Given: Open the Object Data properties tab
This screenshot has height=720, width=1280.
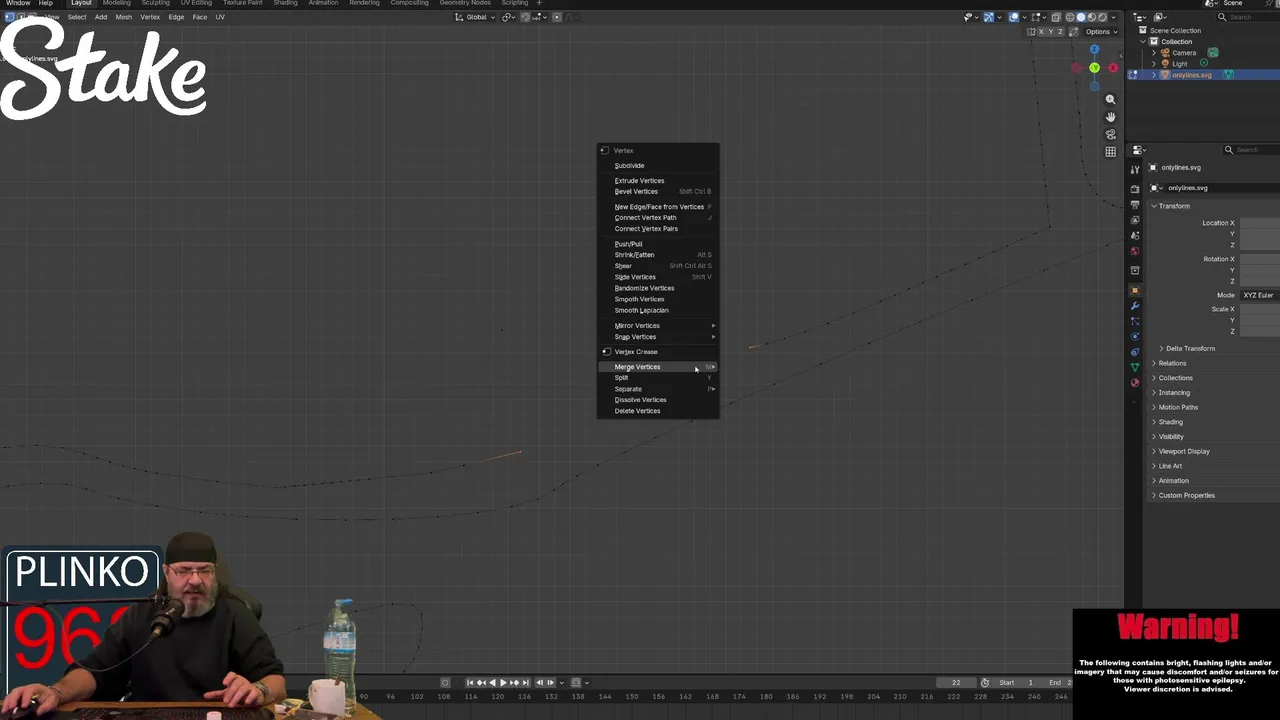Looking at the screenshot, I should [1135, 367].
